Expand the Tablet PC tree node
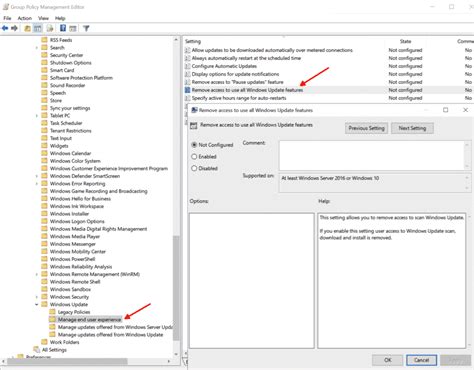Image resolution: width=474 pixels, height=370 pixels. [x=37, y=116]
